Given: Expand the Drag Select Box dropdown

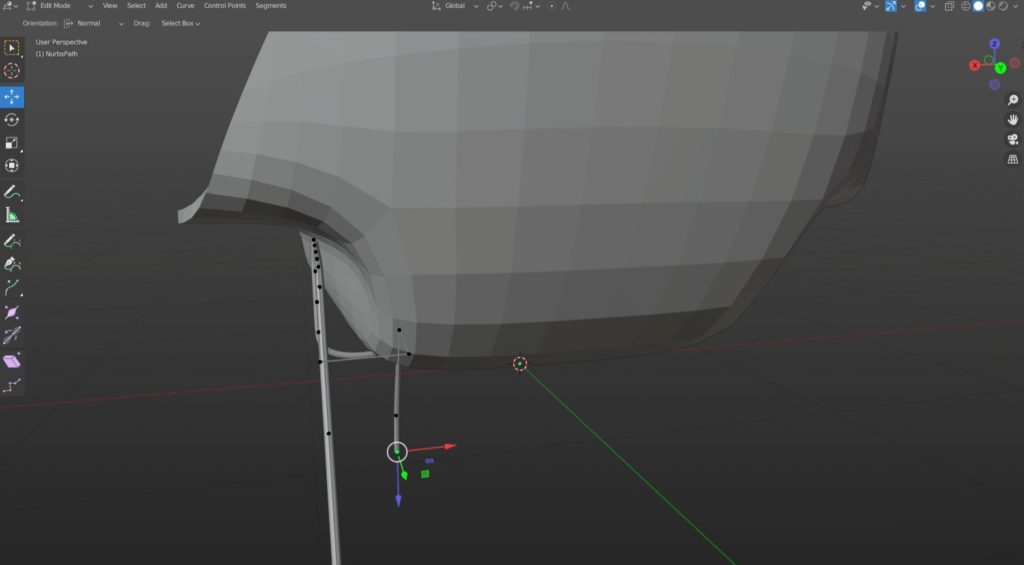Looking at the screenshot, I should (180, 23).
